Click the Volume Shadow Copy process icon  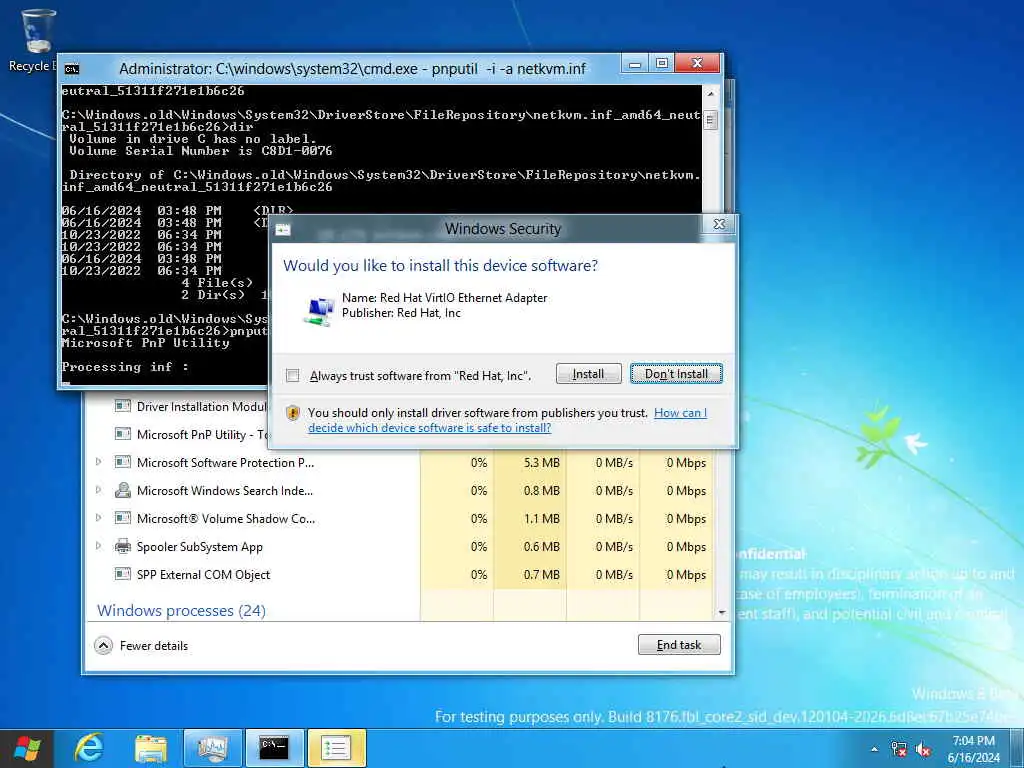tap(123, 519)
